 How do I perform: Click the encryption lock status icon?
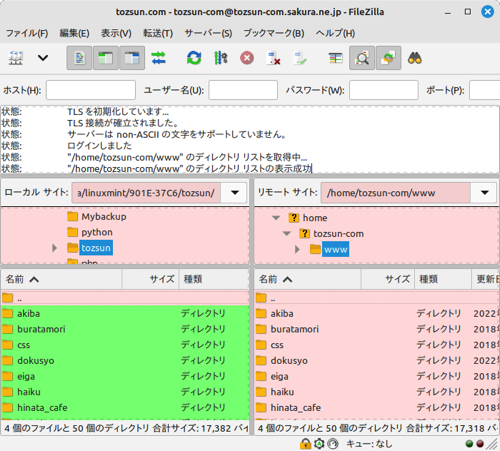[305, 444]
